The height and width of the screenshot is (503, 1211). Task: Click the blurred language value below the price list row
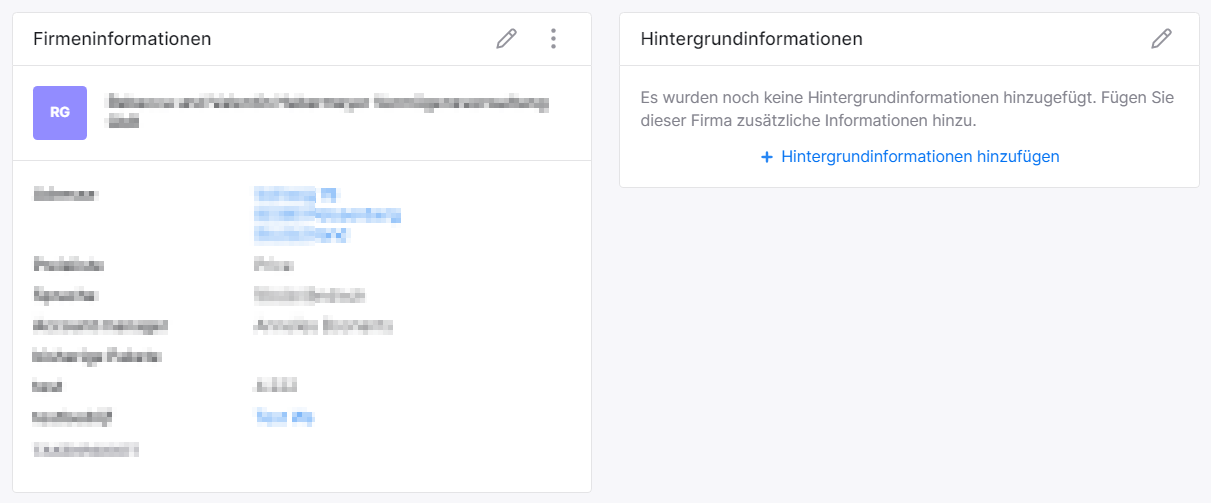coord(310,296)
